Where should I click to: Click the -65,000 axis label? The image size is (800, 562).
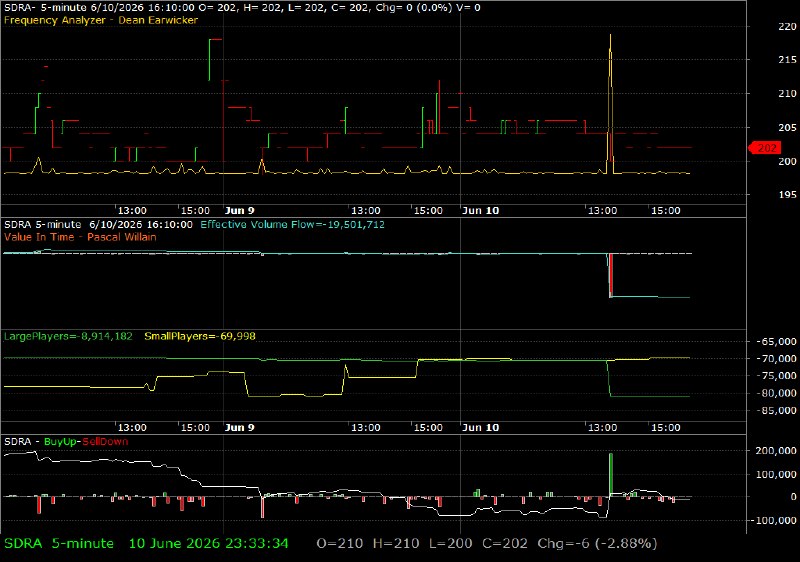coord(777,342)
